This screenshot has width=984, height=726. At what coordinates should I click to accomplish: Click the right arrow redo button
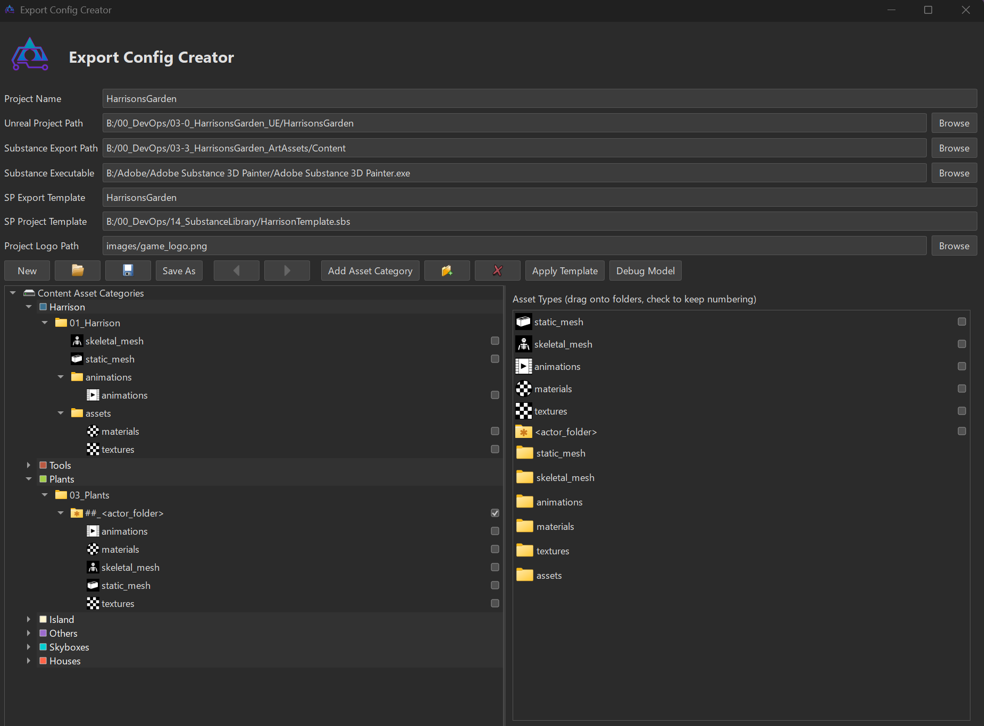pyautogui.click(x=287, y=270)
